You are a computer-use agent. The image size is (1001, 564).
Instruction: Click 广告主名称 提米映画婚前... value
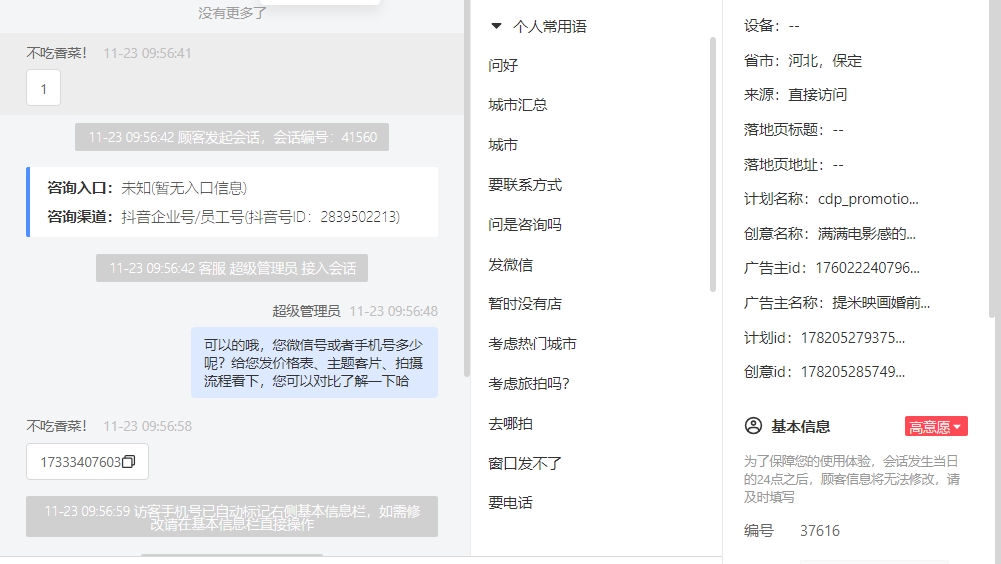click(881, 303)
